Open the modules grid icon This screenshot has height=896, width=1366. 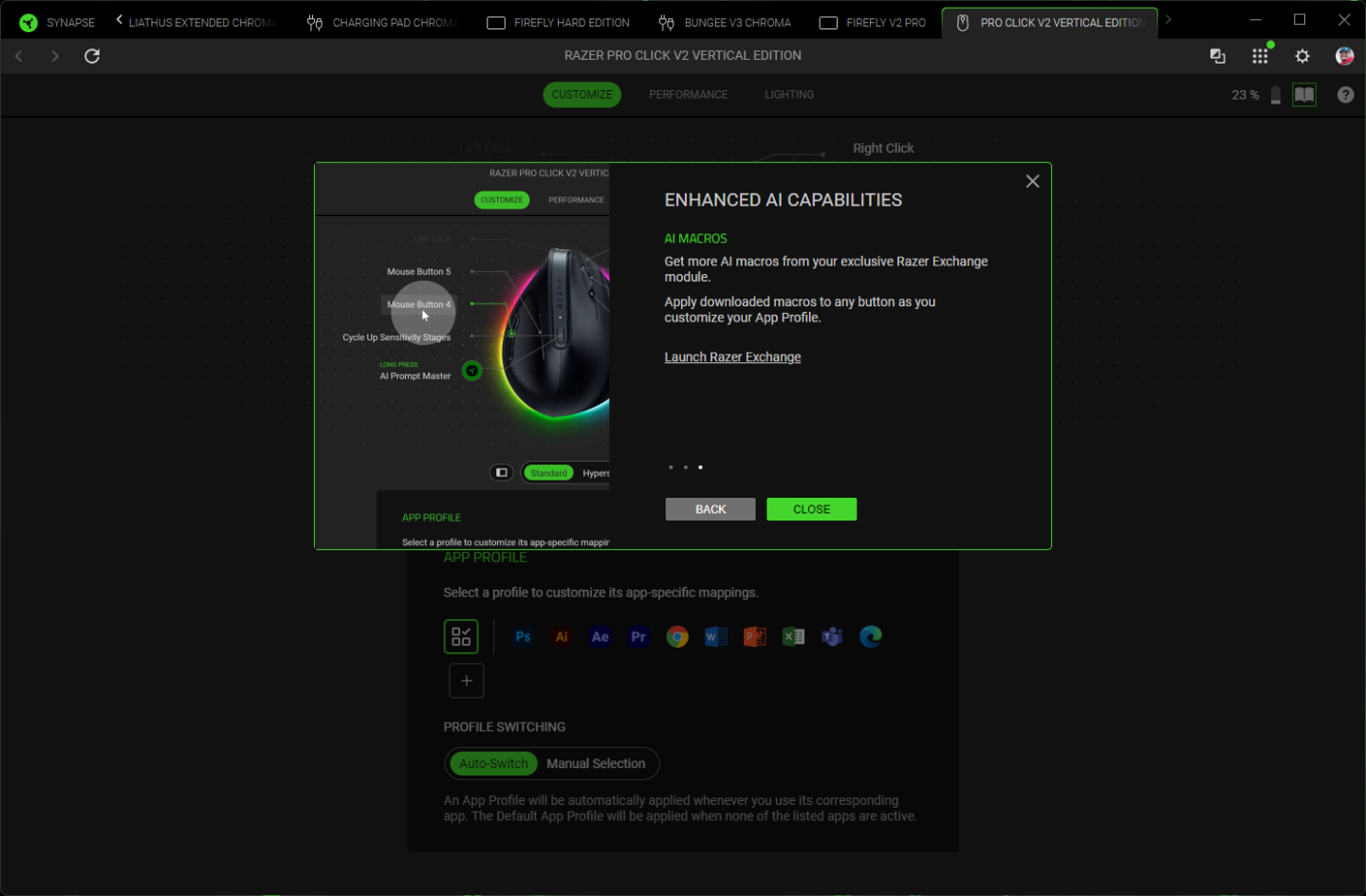[x=1260, y=56]
